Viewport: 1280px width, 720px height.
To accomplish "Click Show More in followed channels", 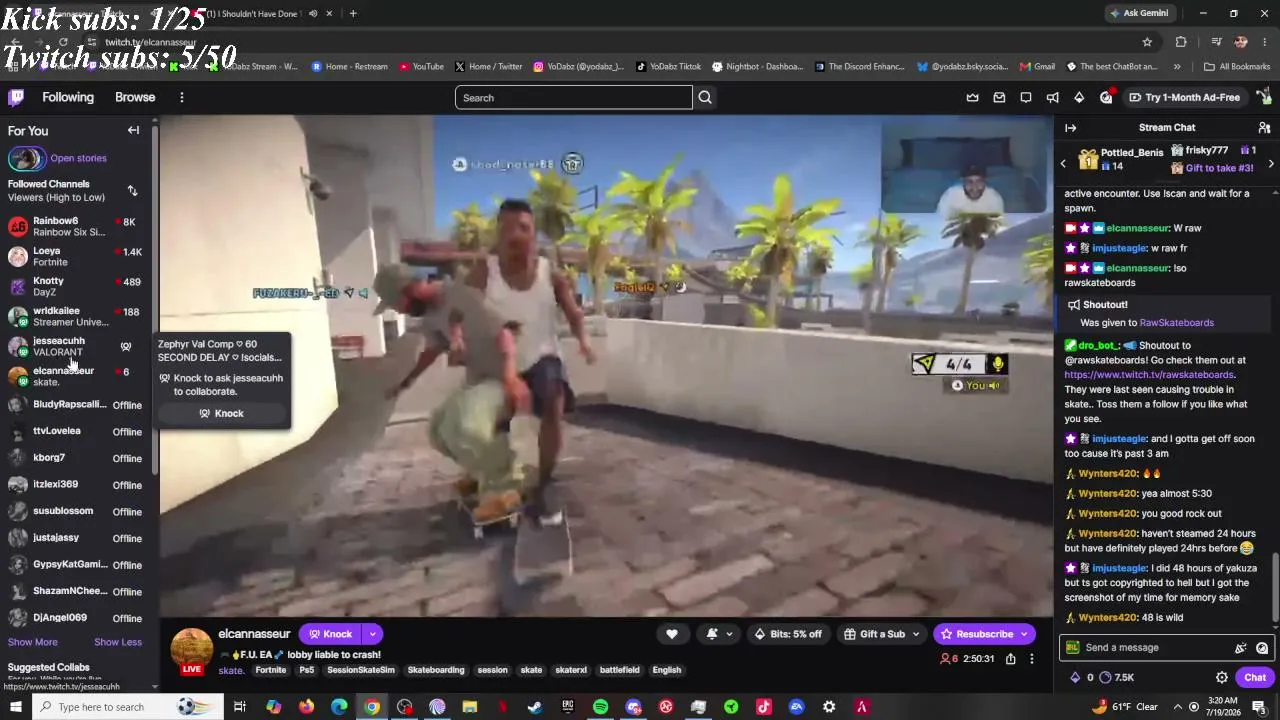I will pos(33,642).
